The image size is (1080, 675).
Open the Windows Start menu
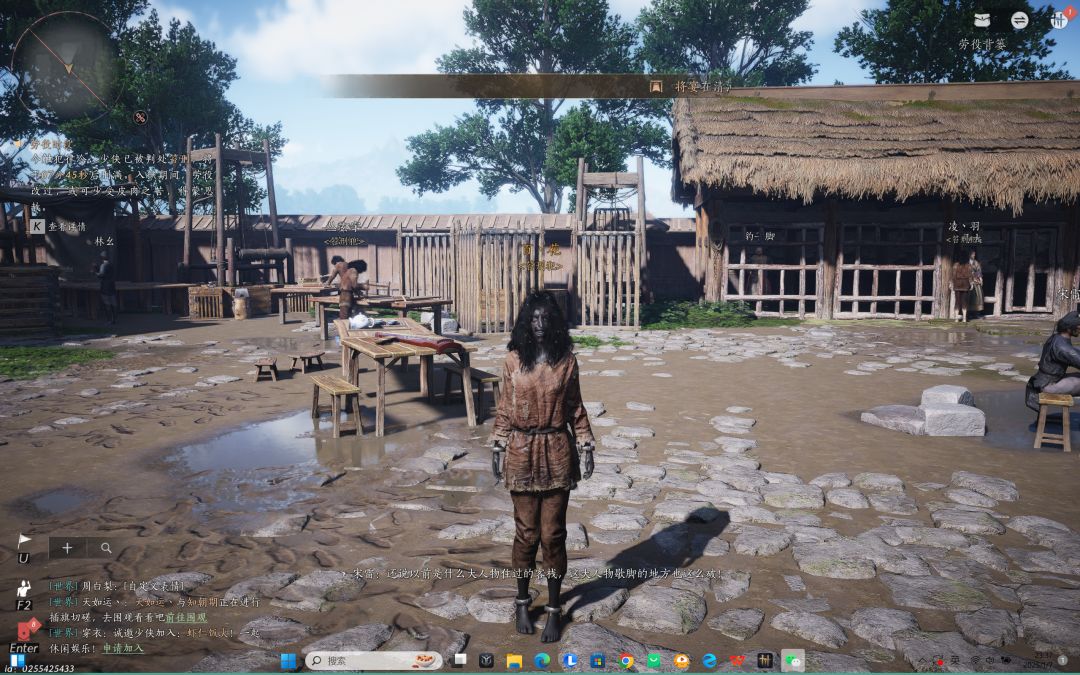pos(288,661)
